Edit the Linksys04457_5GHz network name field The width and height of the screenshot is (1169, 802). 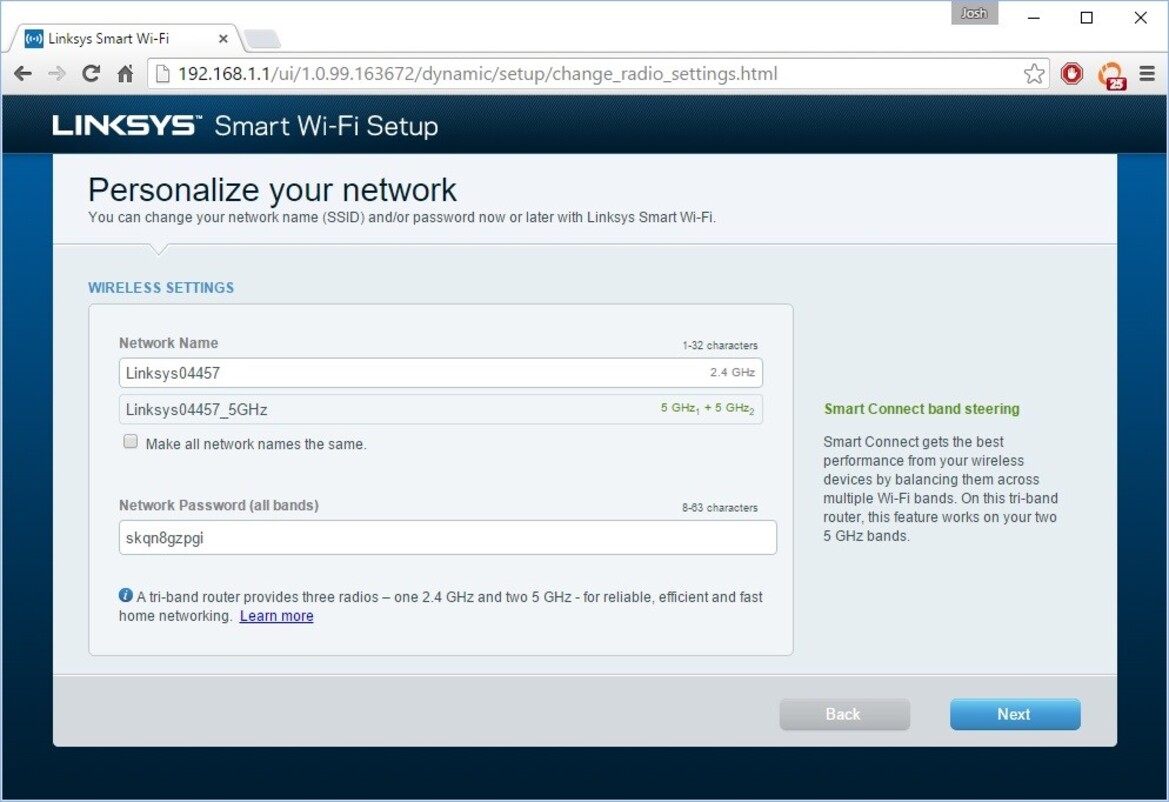tap(441, 409)
